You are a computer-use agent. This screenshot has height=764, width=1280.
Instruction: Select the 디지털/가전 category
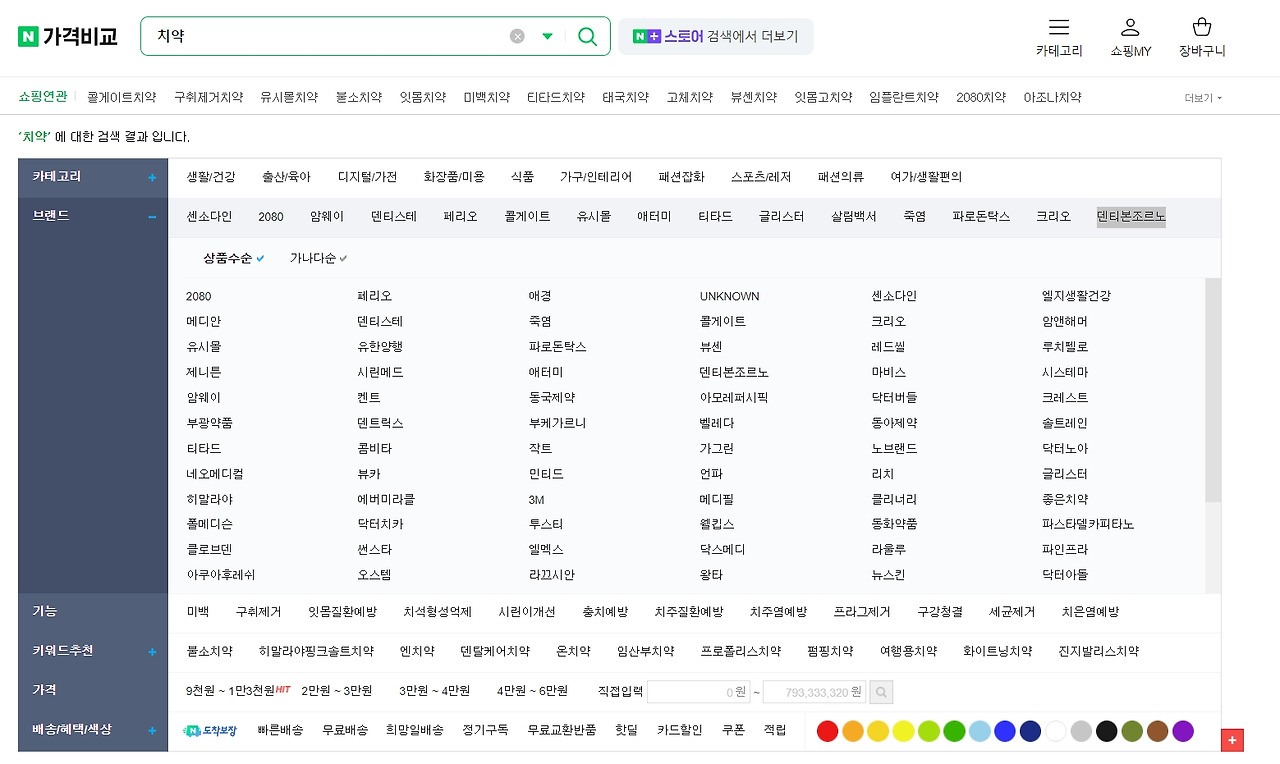(x=367, y=177)
